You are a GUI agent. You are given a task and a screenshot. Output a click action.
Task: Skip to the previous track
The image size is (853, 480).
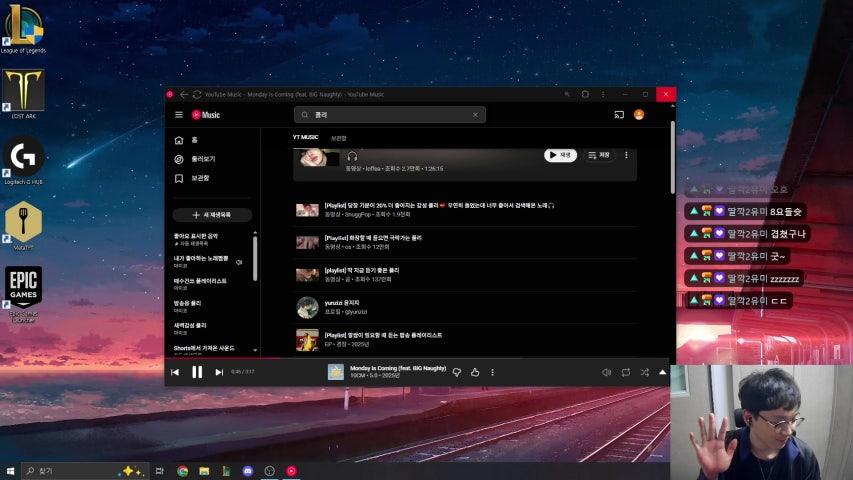pyautogui.click(x=175, y=372)
